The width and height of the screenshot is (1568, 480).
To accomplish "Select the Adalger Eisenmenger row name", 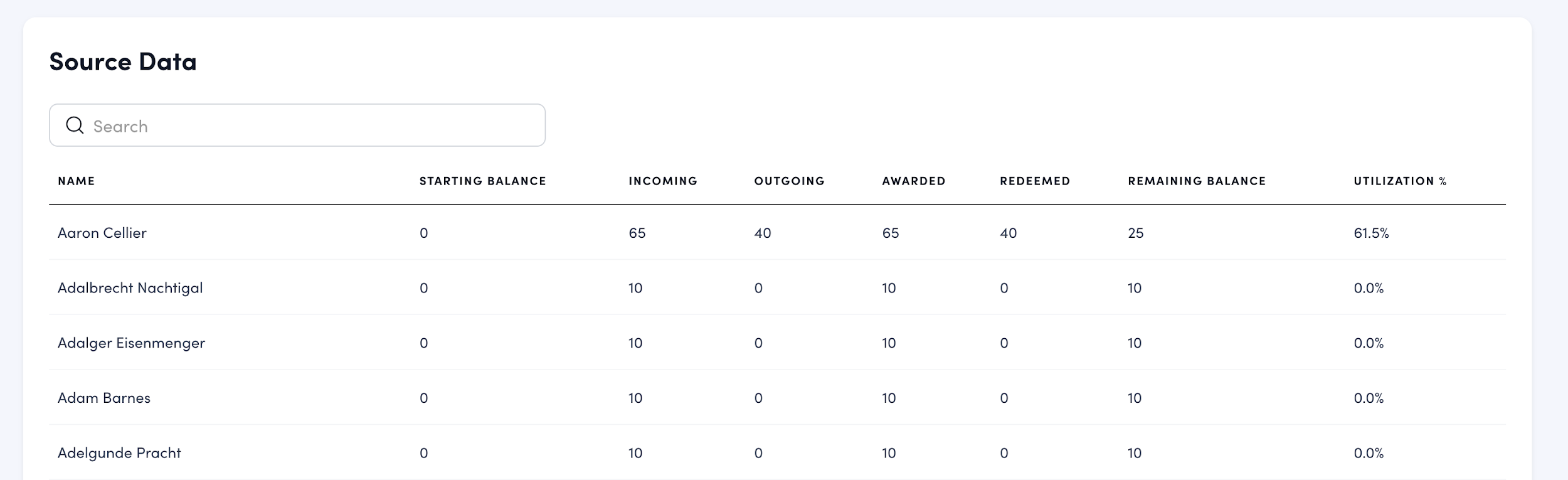I will (x=132, y=343).
